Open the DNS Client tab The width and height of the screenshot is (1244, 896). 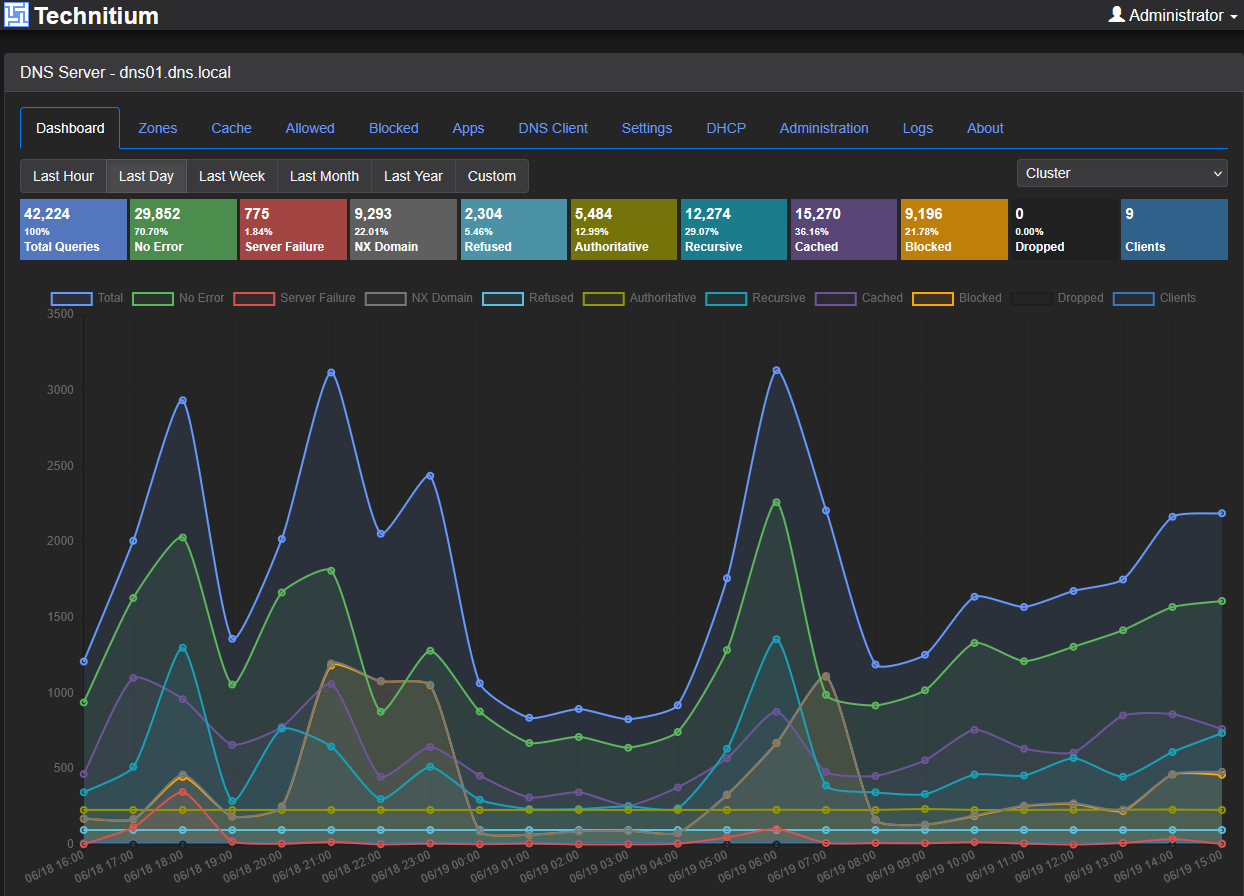(553, 128)
